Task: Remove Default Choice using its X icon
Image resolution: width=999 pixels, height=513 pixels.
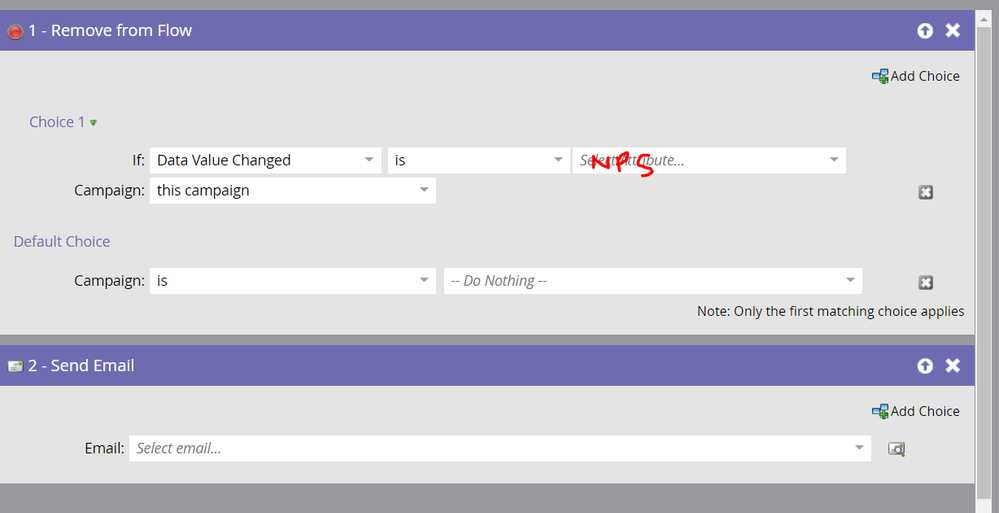Action: [x=926, y=282]
